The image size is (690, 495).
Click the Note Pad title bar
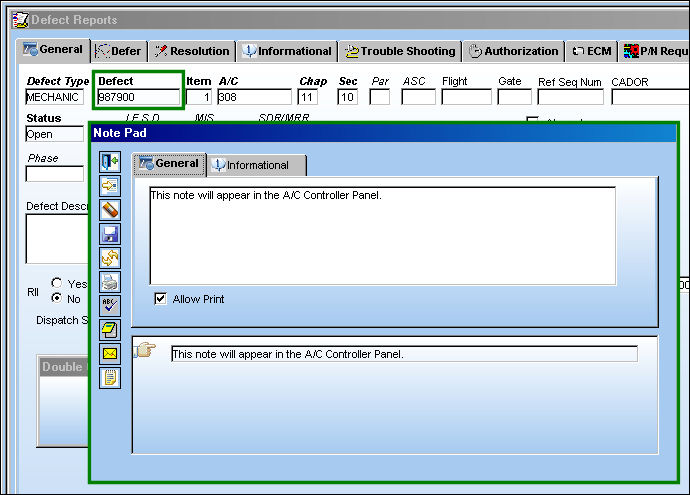[383, 133]
